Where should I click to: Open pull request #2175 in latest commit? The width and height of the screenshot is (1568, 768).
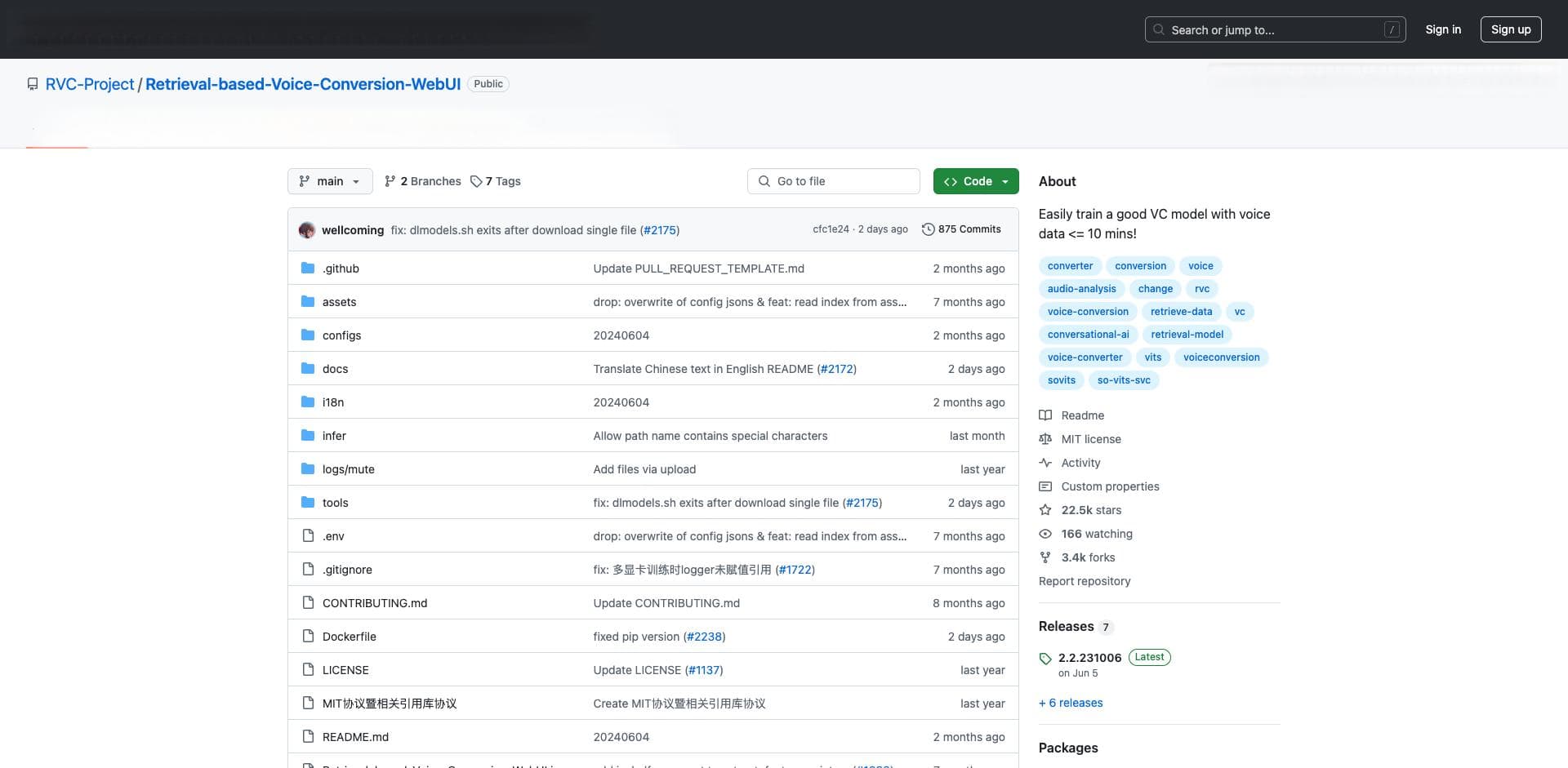[660, 230]
